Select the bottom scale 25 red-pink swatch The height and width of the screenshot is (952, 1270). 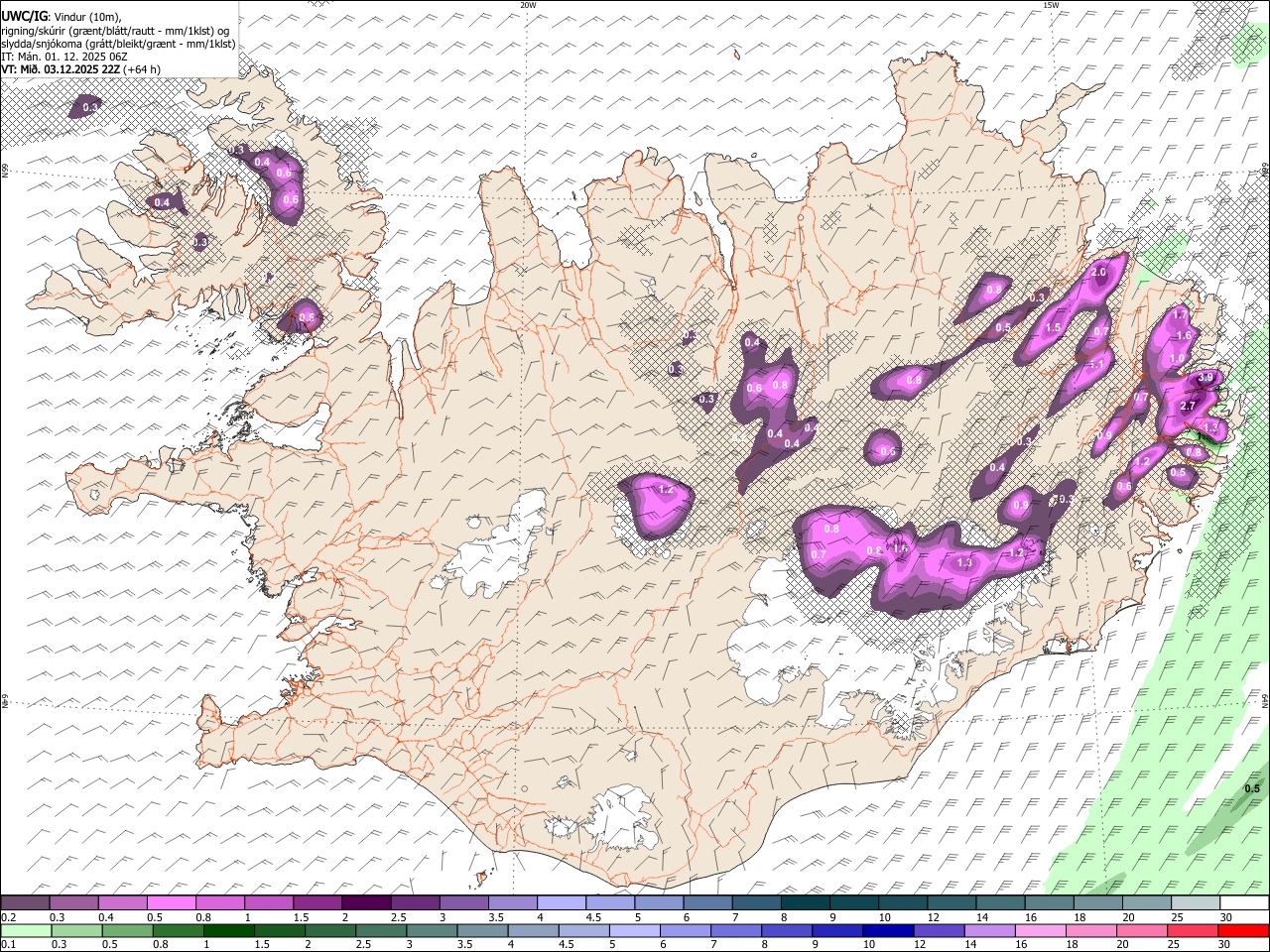(x=1192, y=930)
